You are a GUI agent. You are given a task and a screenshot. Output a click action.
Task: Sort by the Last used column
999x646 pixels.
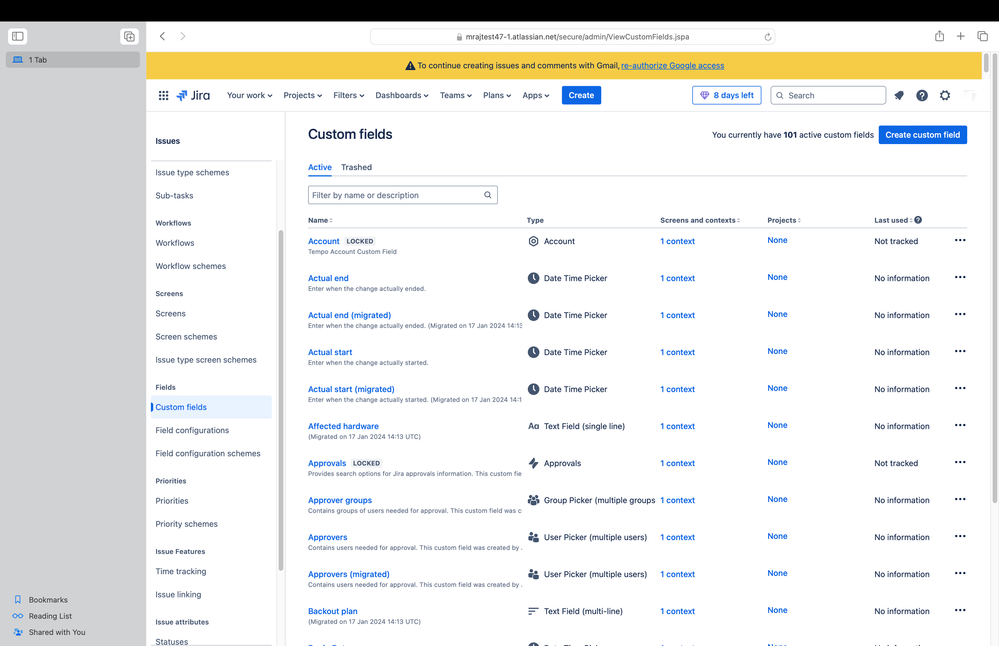pos(893,220)
